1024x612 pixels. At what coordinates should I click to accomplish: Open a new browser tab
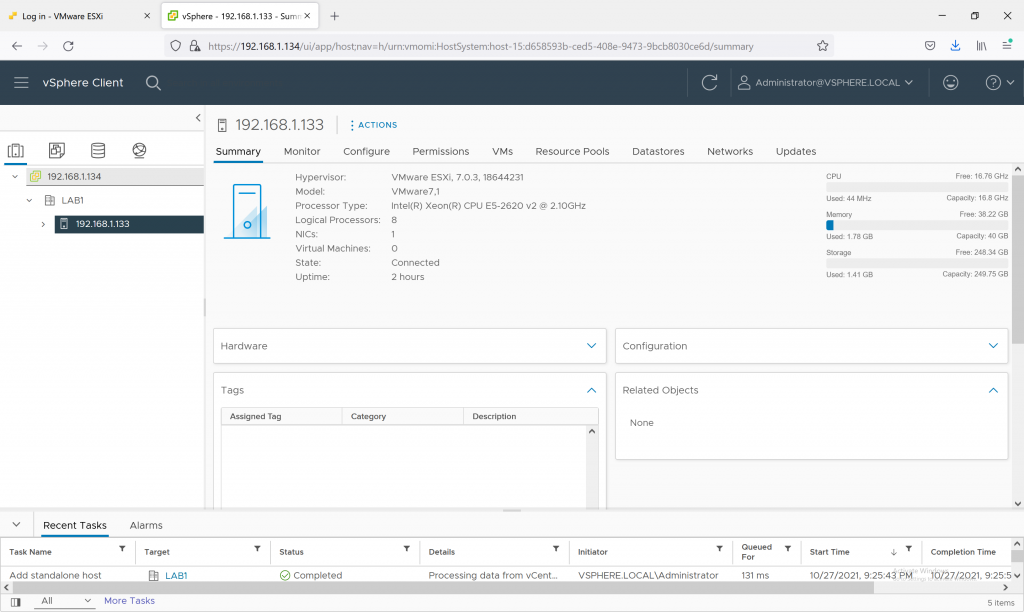[334, 16]
